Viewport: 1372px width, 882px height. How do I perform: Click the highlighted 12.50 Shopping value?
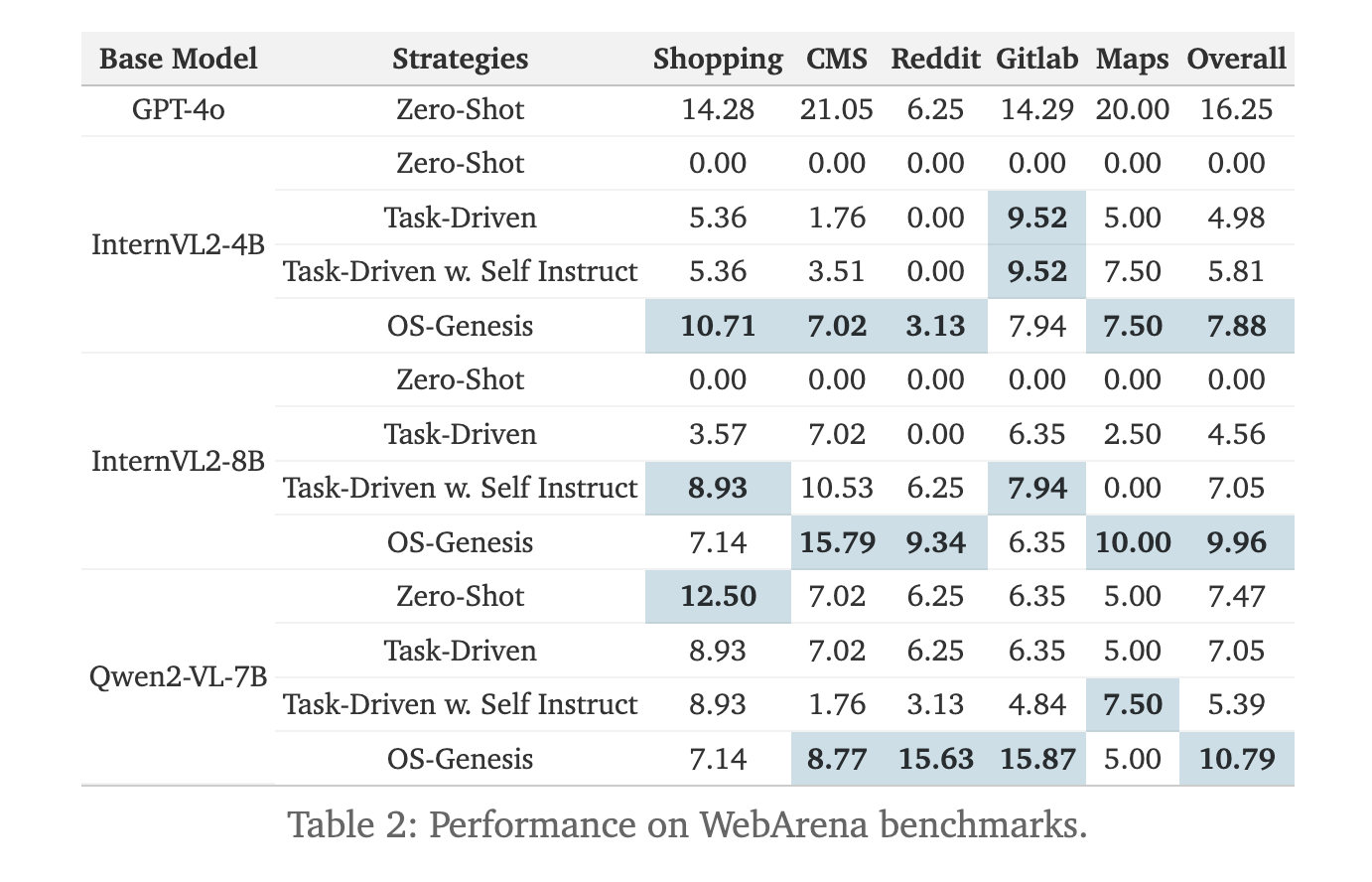(x=718, y=596)
